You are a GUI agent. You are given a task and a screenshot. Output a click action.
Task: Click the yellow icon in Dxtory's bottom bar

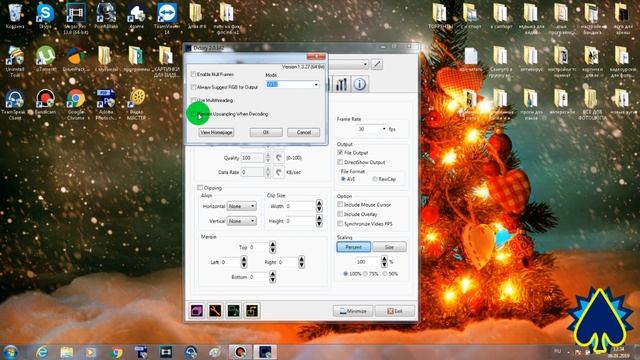252,311
